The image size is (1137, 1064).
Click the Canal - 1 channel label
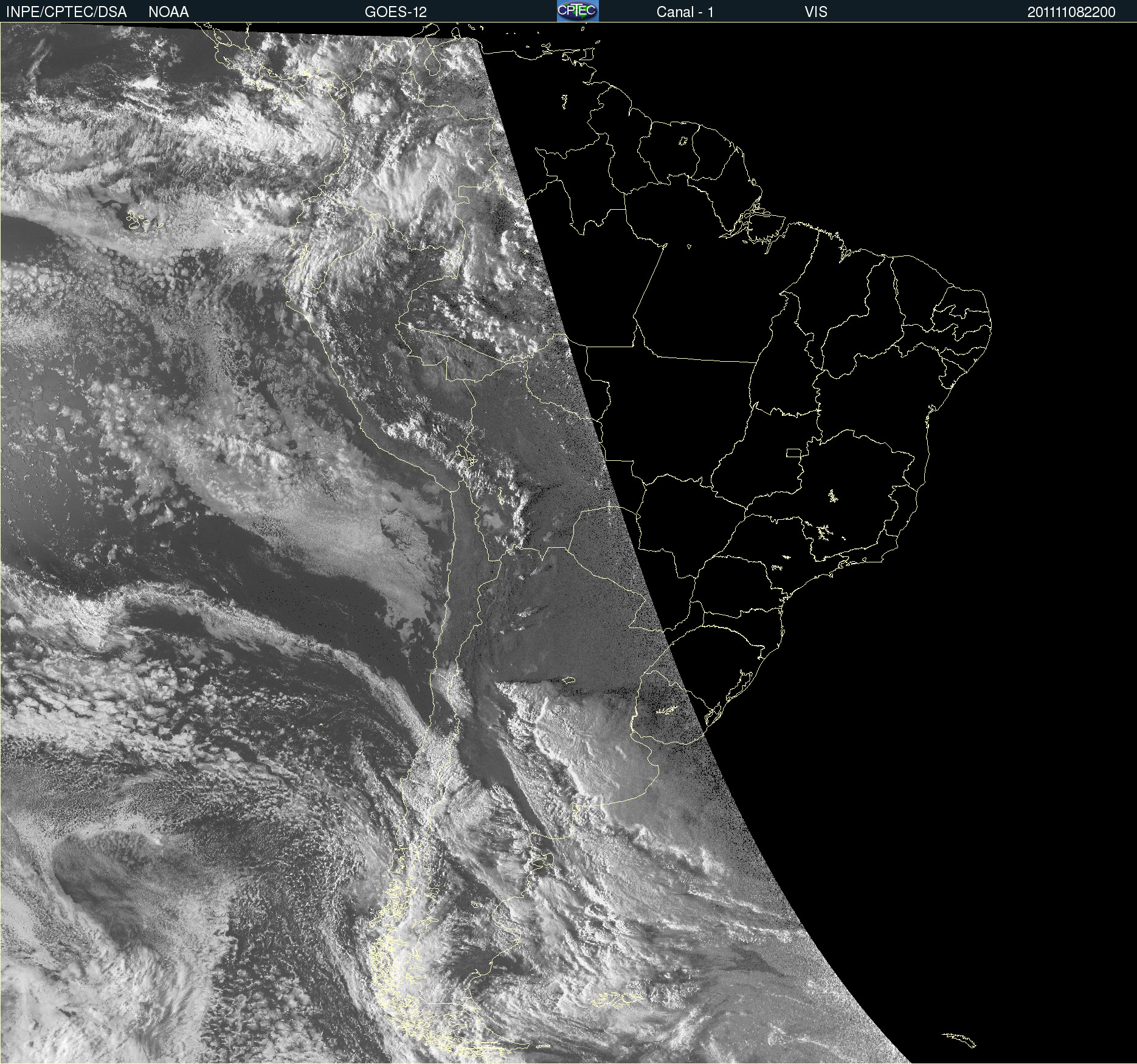[685, 12]
